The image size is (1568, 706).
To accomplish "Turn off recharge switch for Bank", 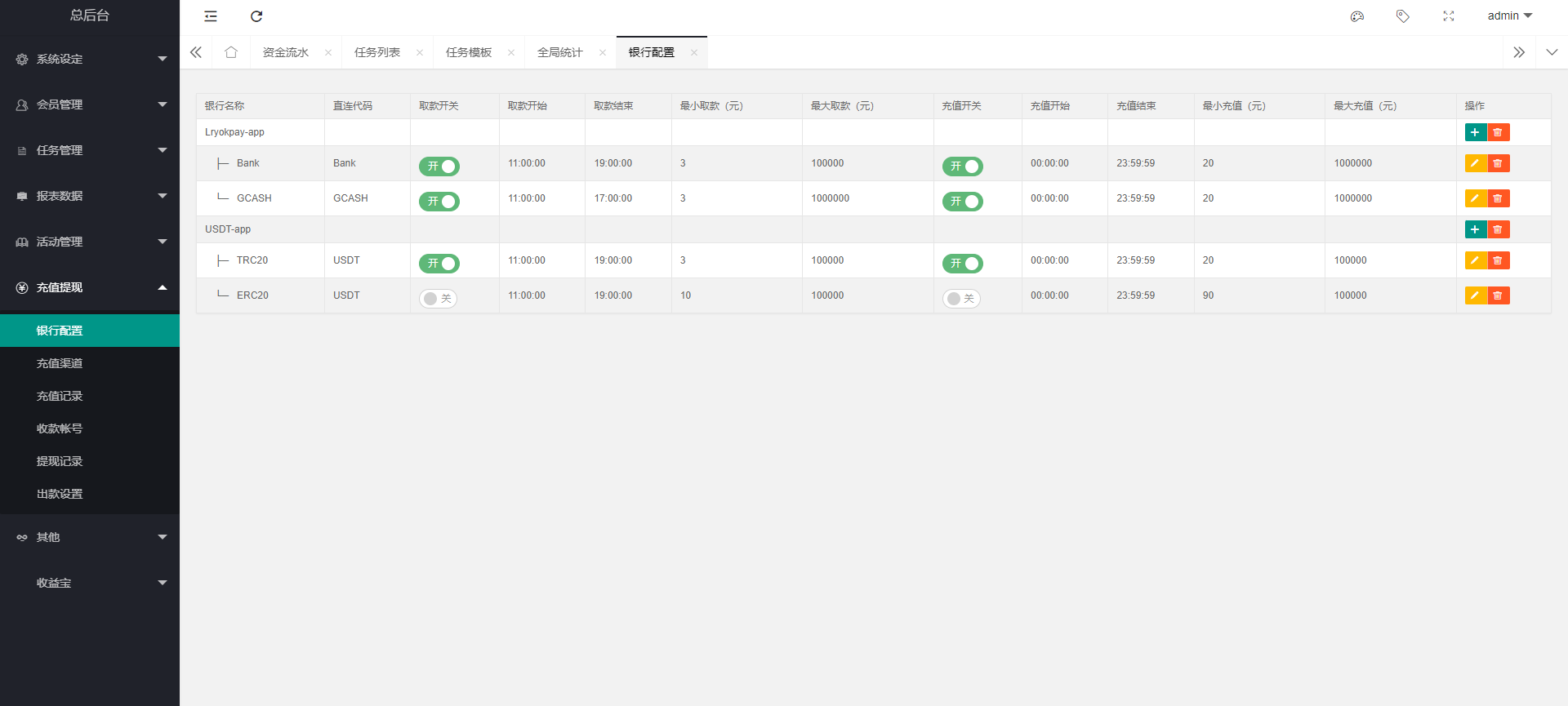I will (x=963, y=167).
